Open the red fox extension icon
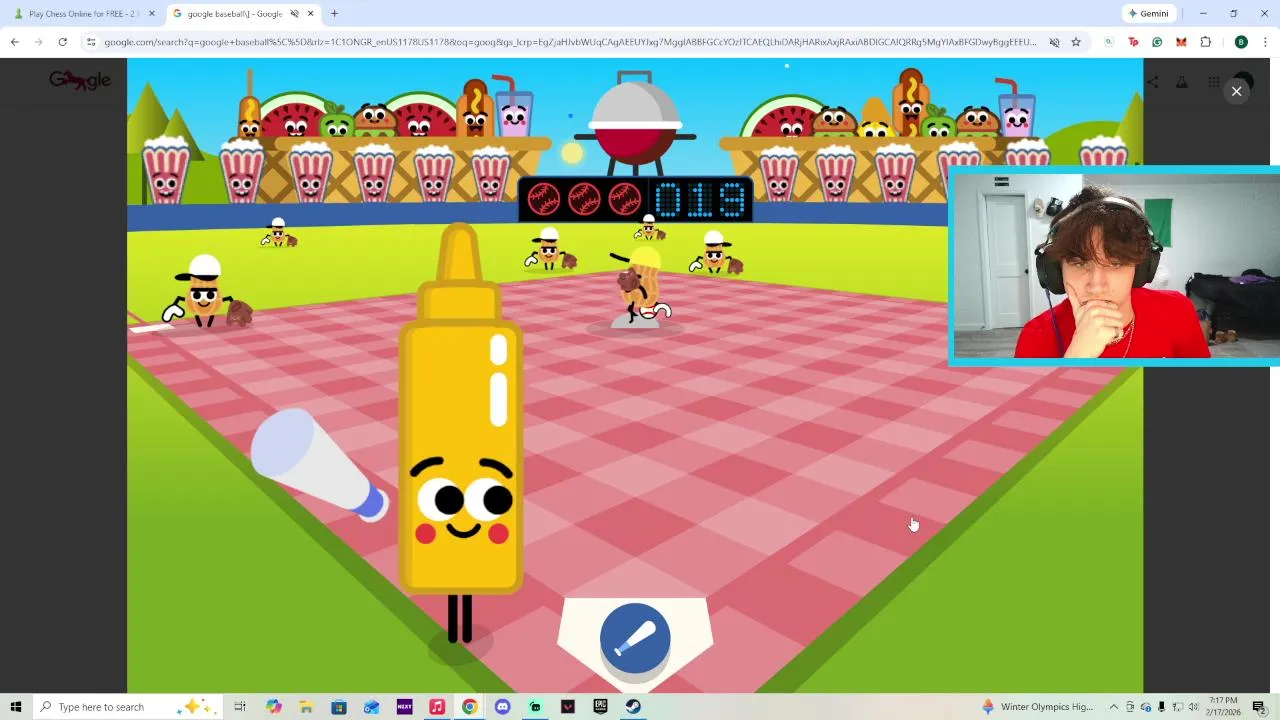This screenshot has width=1280, height=720. (1181, 42)
